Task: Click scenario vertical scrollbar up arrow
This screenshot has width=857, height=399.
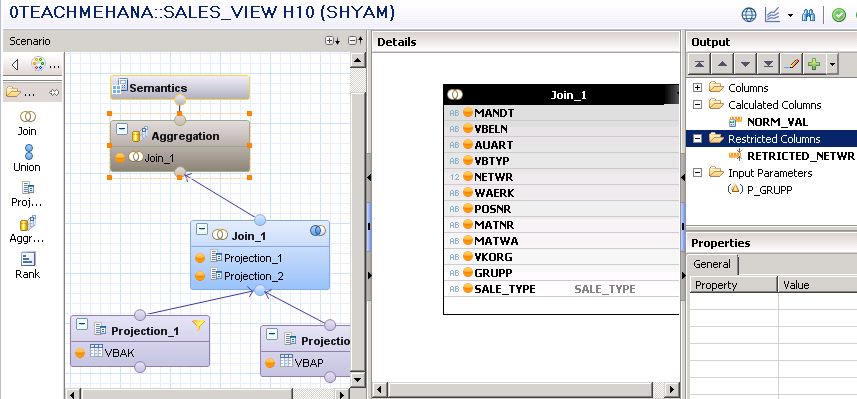Action: [357, 60]
